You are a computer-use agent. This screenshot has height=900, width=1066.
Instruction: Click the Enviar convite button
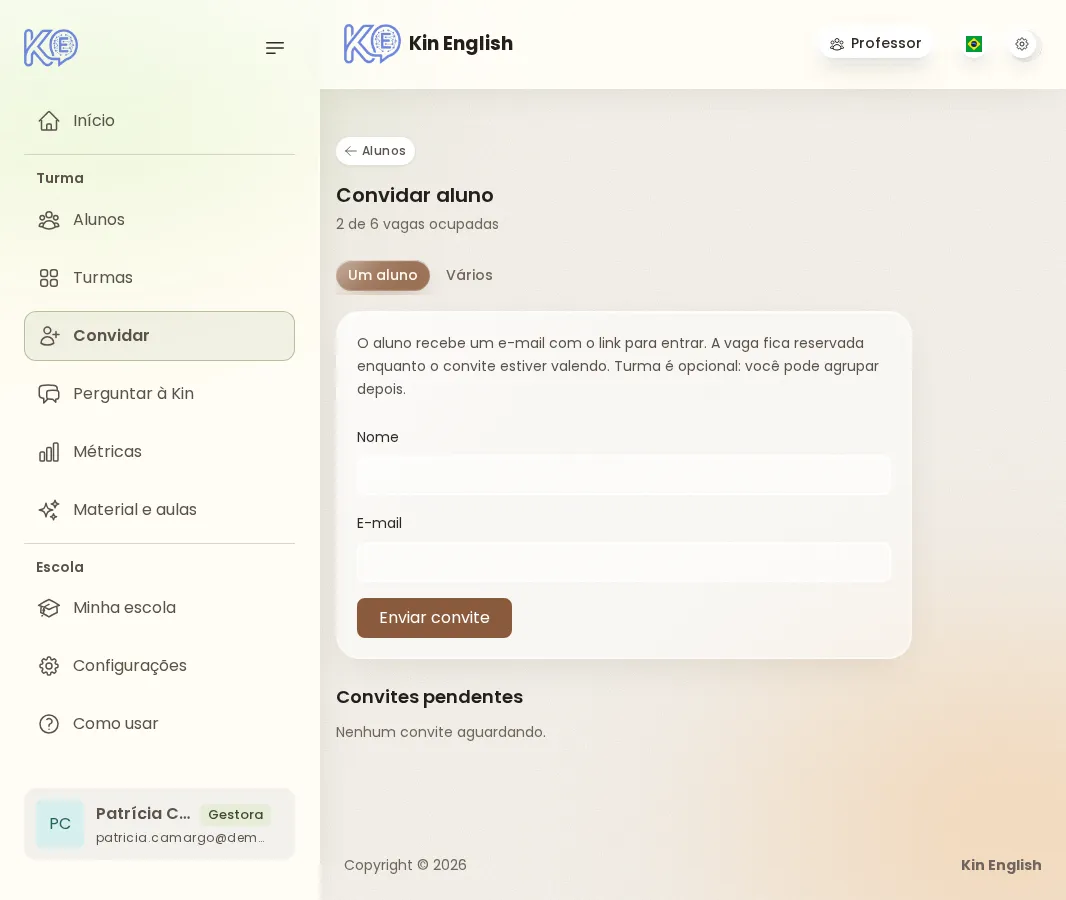pos(434,618)
